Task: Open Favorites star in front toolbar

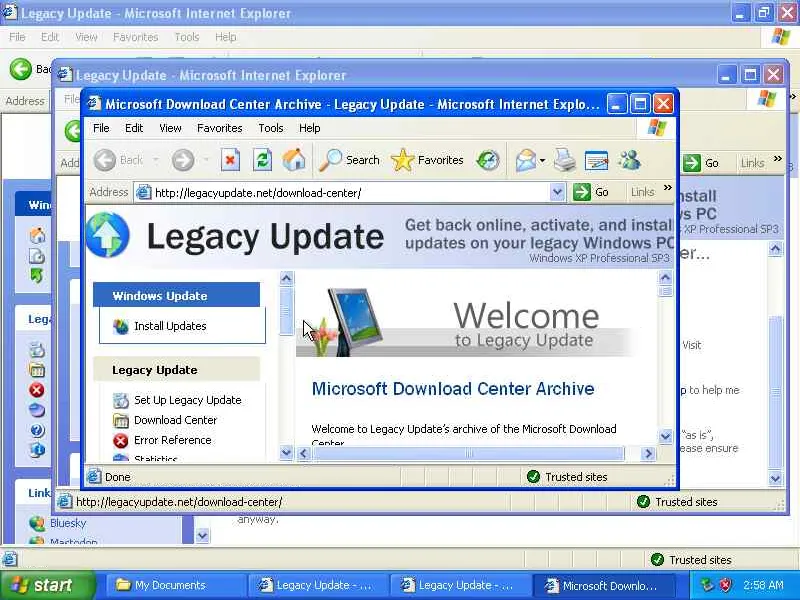Action: [428, 160]
